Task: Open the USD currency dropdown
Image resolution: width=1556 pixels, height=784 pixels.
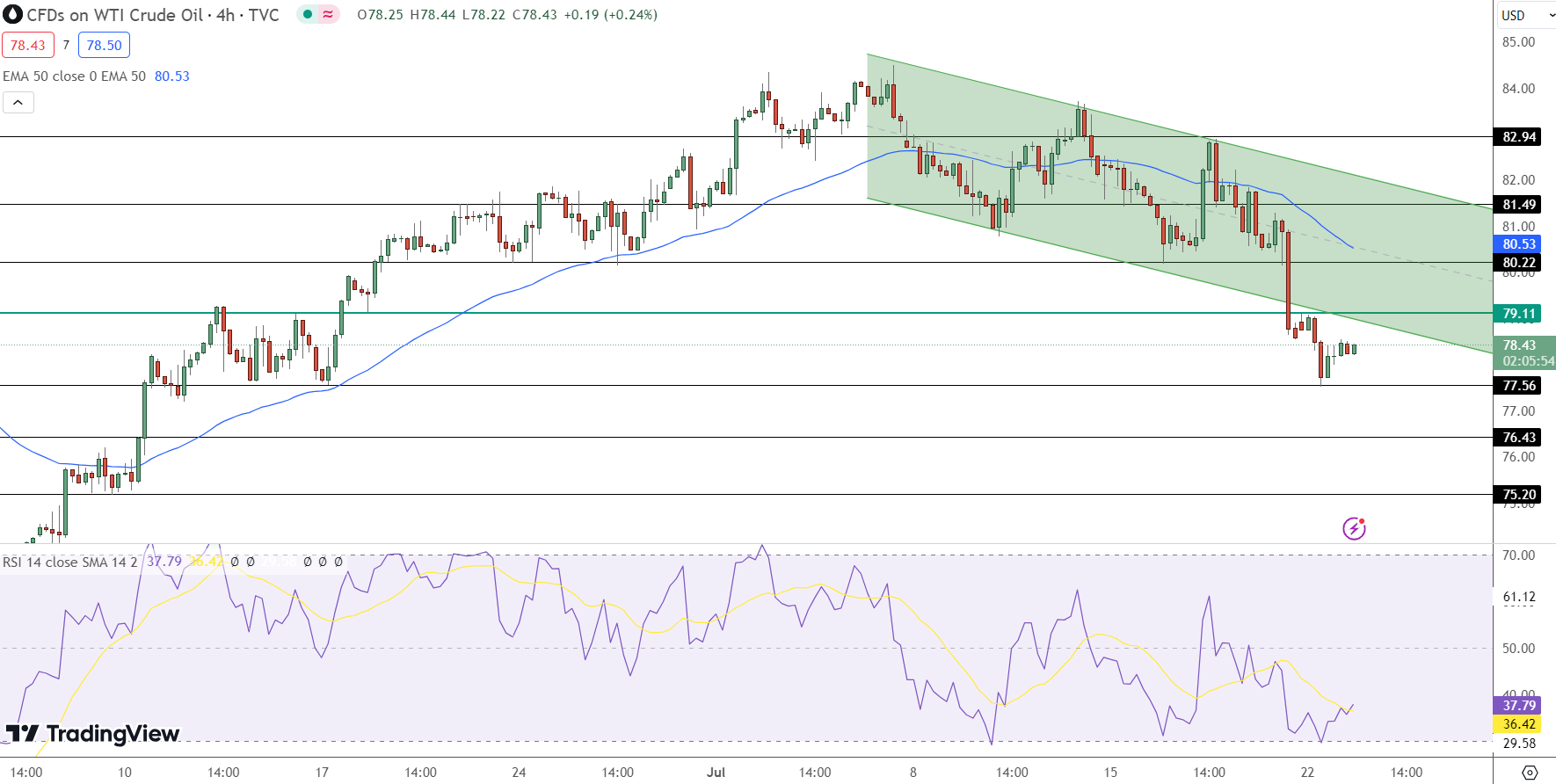Action: coord(1525,15)
